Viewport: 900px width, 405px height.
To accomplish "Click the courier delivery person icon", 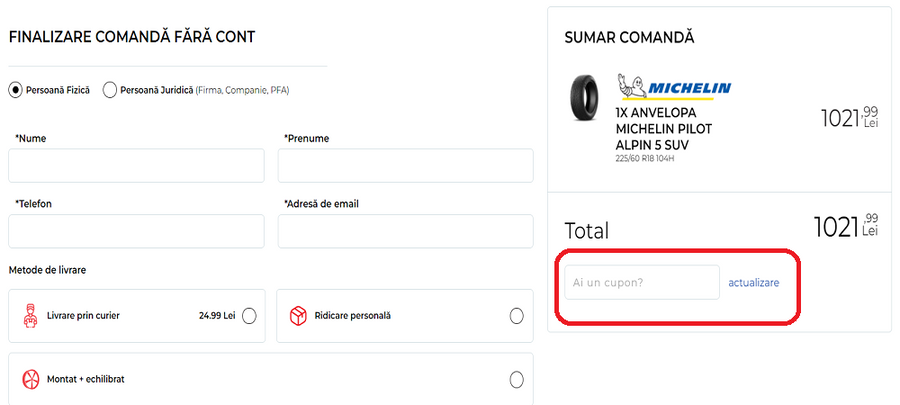I will point(30,316).
